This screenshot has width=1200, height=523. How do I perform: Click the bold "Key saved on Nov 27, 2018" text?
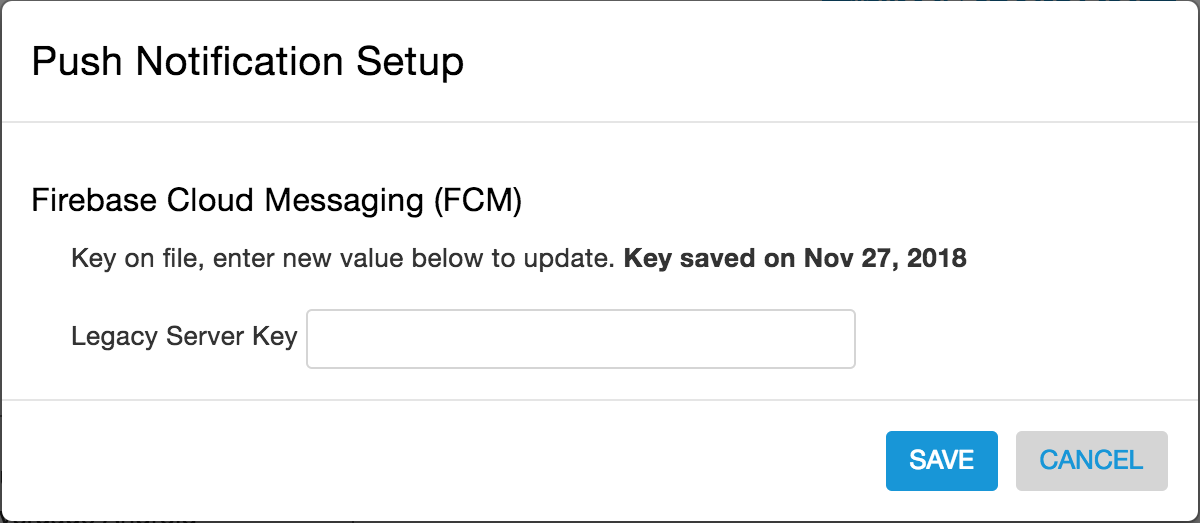pos(795,259)
